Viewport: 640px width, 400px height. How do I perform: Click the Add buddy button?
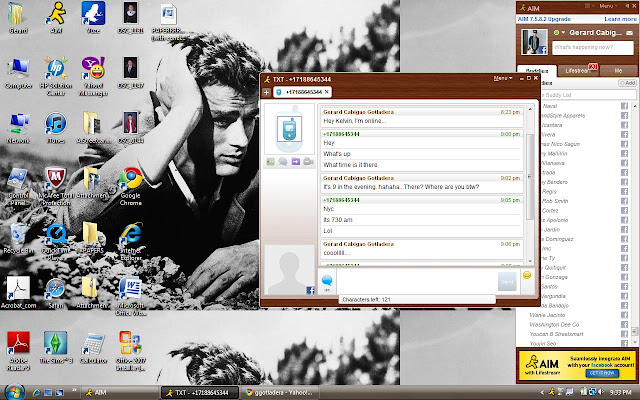coord(627,83)
